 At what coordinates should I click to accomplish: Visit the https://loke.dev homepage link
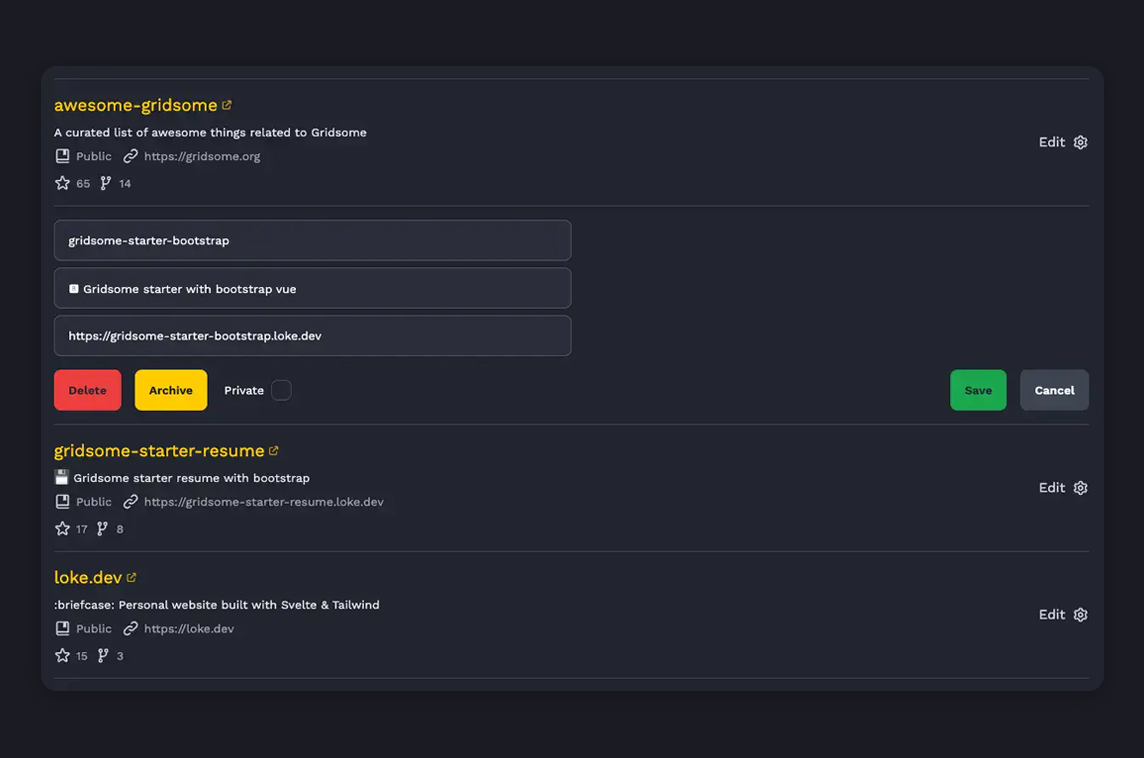pos(189,629)
